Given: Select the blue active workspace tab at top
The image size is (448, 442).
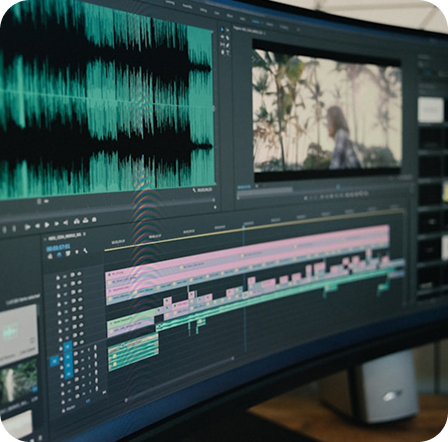Looking at the screenshot, I should [255, 22].
